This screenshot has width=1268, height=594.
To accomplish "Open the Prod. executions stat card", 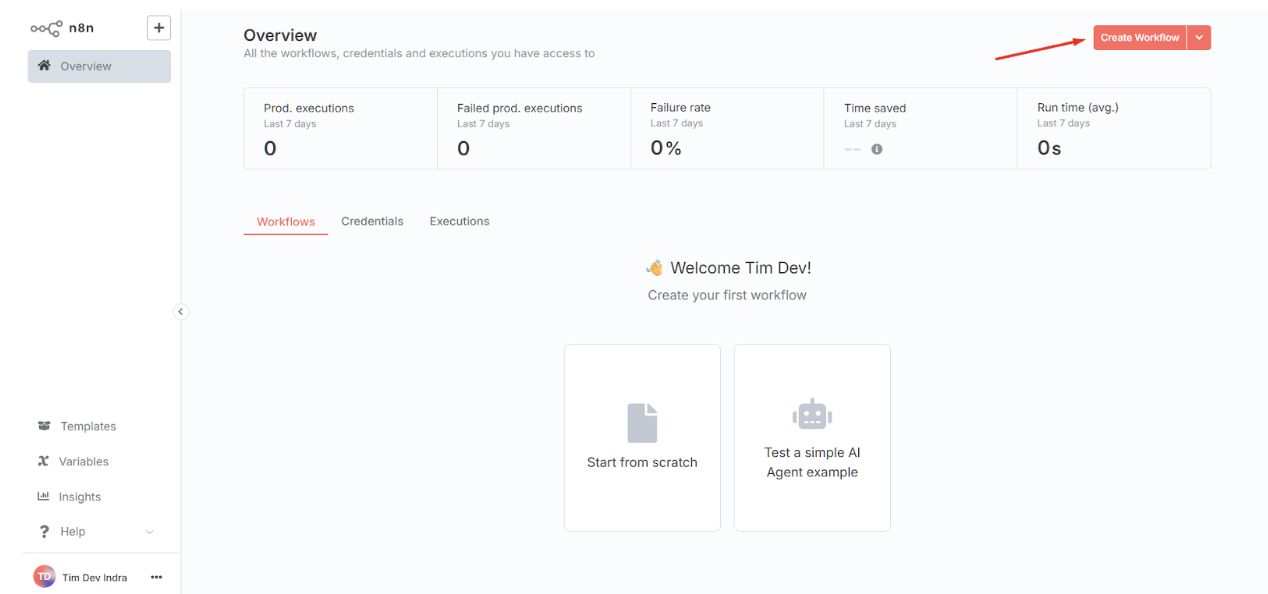I will click(x=341, y=128).
